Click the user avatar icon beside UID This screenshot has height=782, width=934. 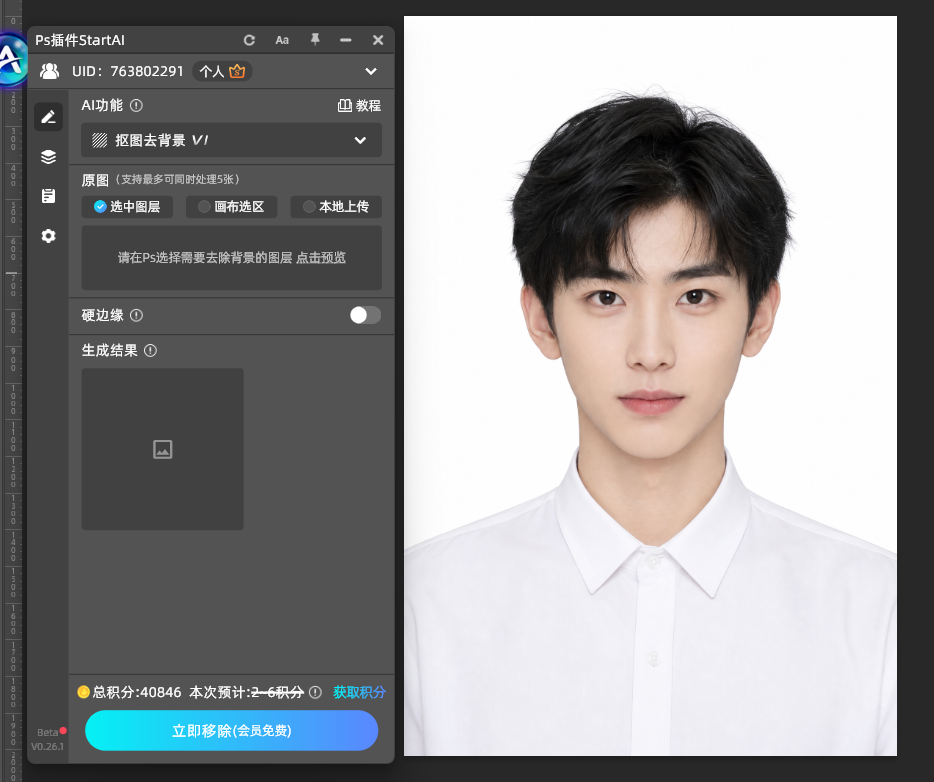49,71
